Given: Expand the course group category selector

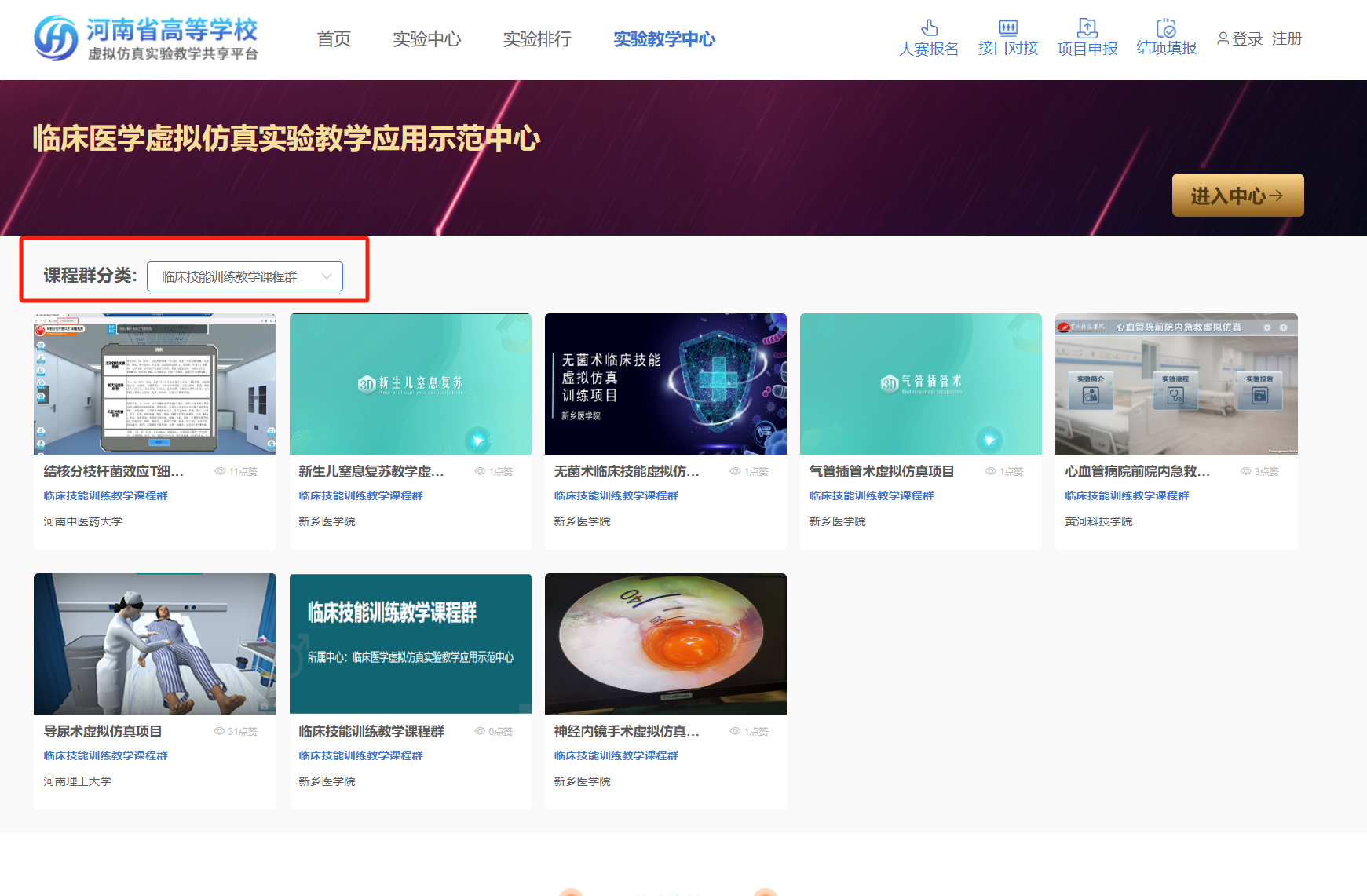Looking at the screenshot, I should [x=245, y=276].
